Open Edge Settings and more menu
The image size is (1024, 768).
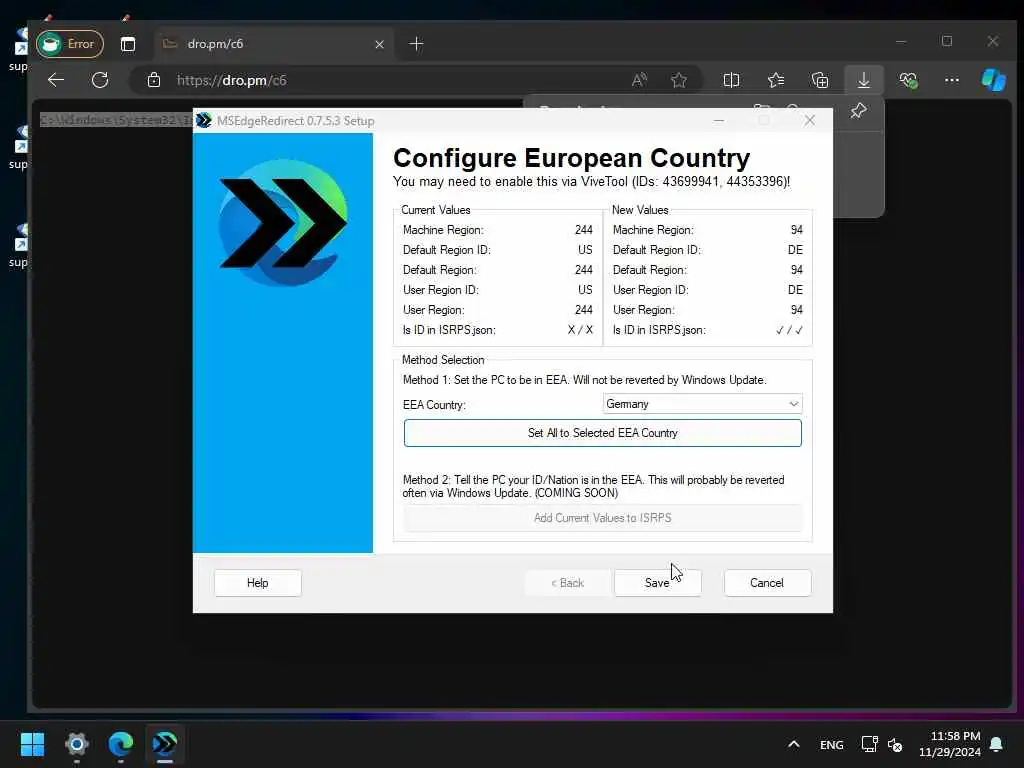point(952,80)
